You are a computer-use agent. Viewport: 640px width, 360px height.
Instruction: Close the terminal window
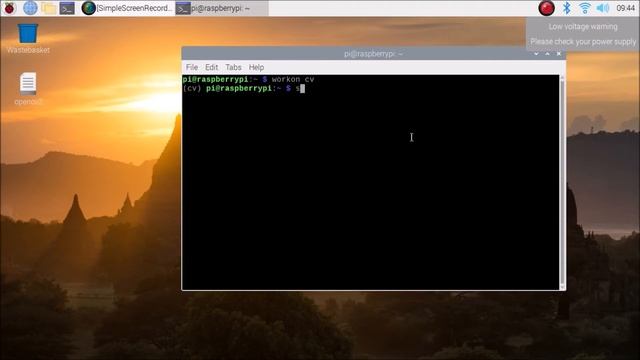pos(559,53)
